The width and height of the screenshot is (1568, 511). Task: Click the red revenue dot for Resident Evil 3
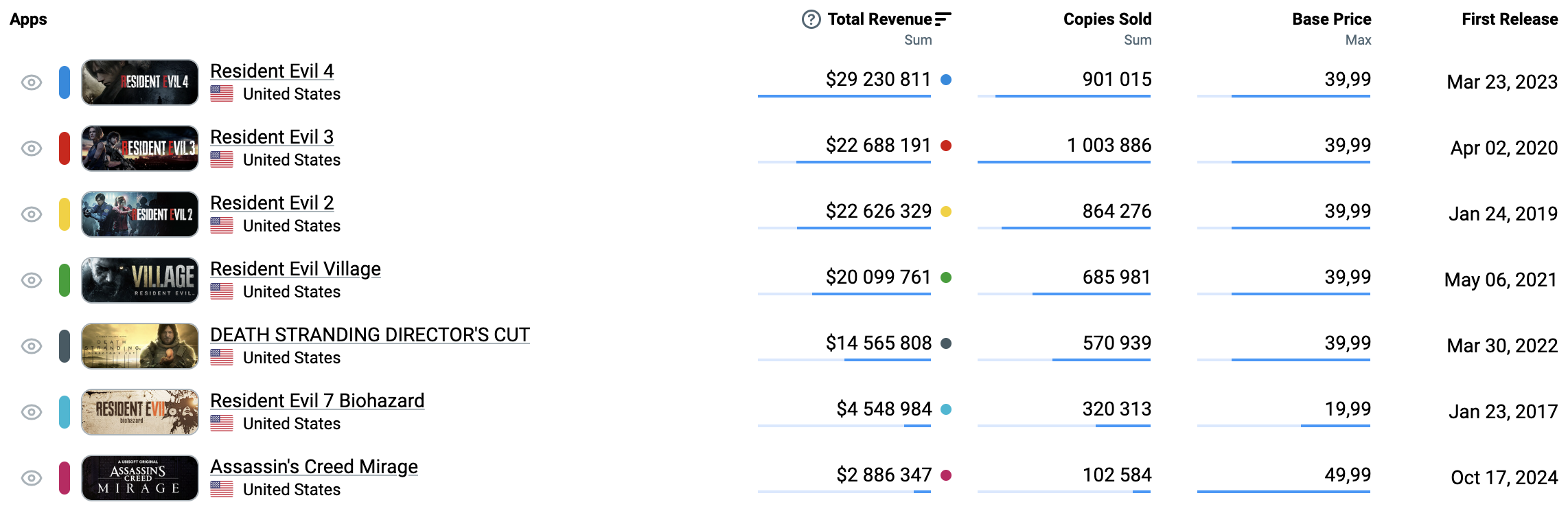pyautogui.click(x=946, y=146)
